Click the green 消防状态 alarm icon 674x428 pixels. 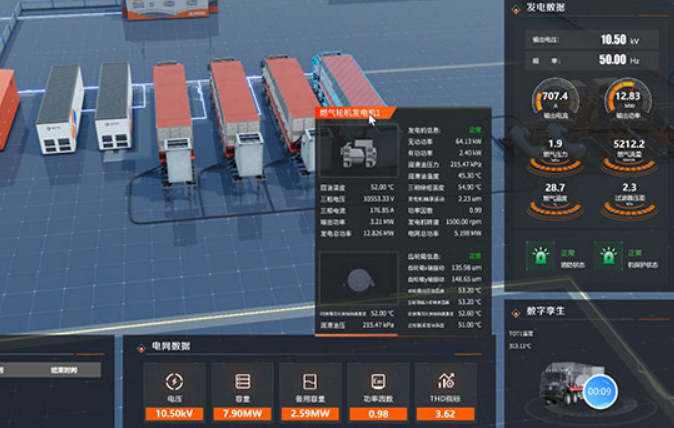coord(542,256)
